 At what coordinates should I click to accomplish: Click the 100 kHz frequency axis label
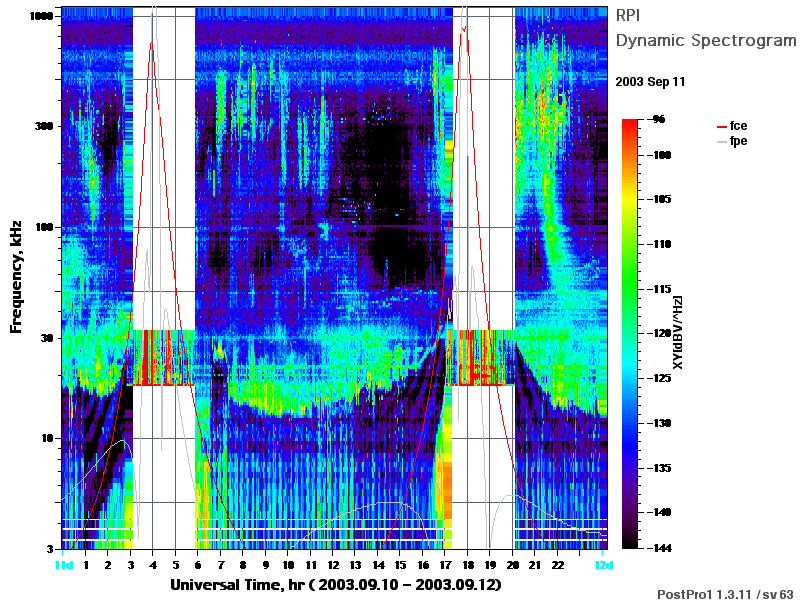(x=44, y=227)
